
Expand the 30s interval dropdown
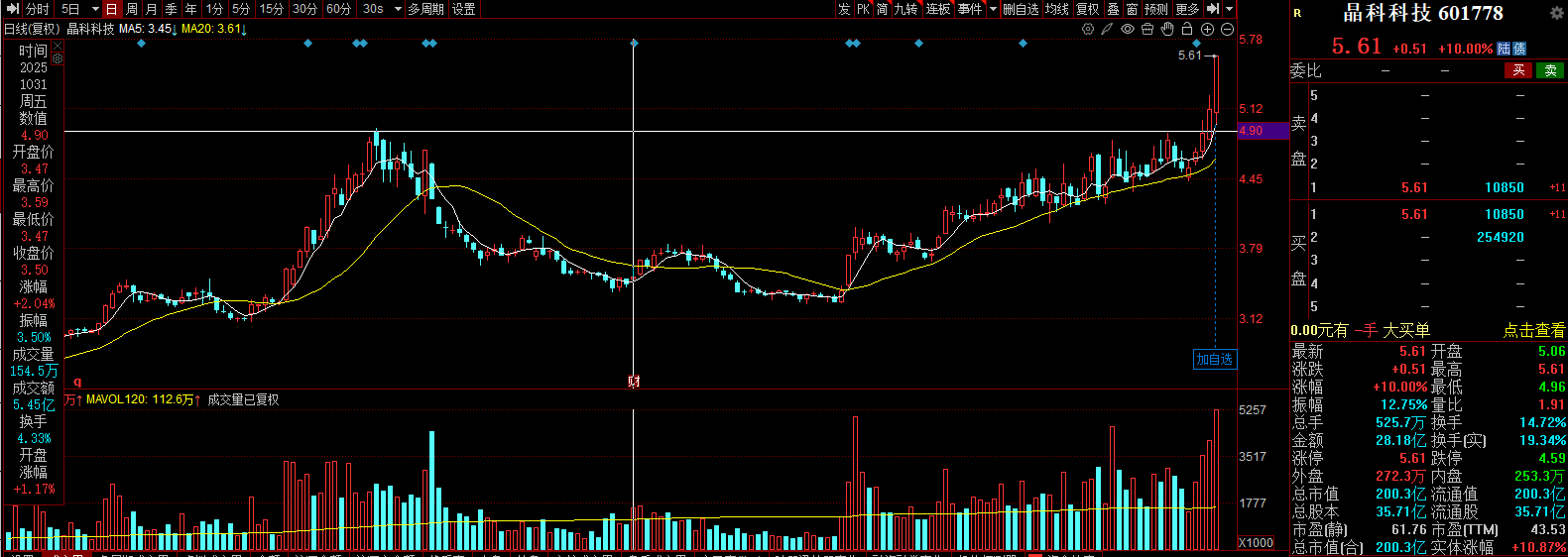pyautogui.click(x=398, y=9)
